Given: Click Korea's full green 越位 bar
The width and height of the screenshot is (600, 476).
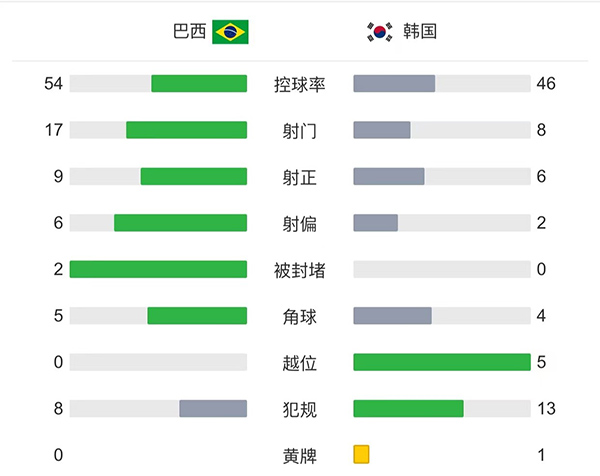Looking at the screenshot, I should [442, 362].
